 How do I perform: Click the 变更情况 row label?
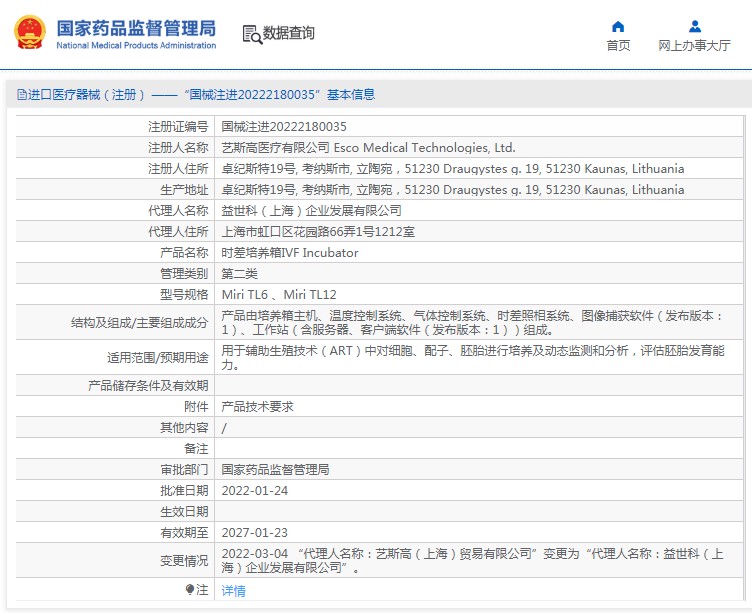point(184,561)
